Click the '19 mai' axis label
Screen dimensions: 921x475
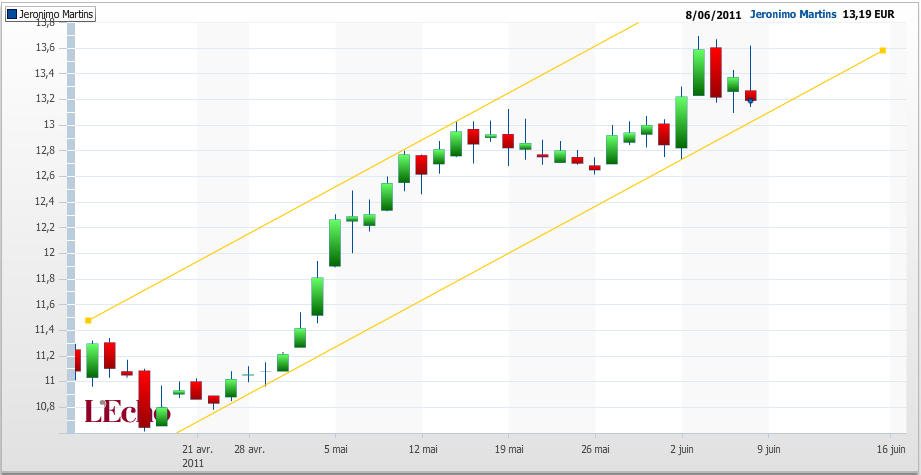click(x=508, y=450)
